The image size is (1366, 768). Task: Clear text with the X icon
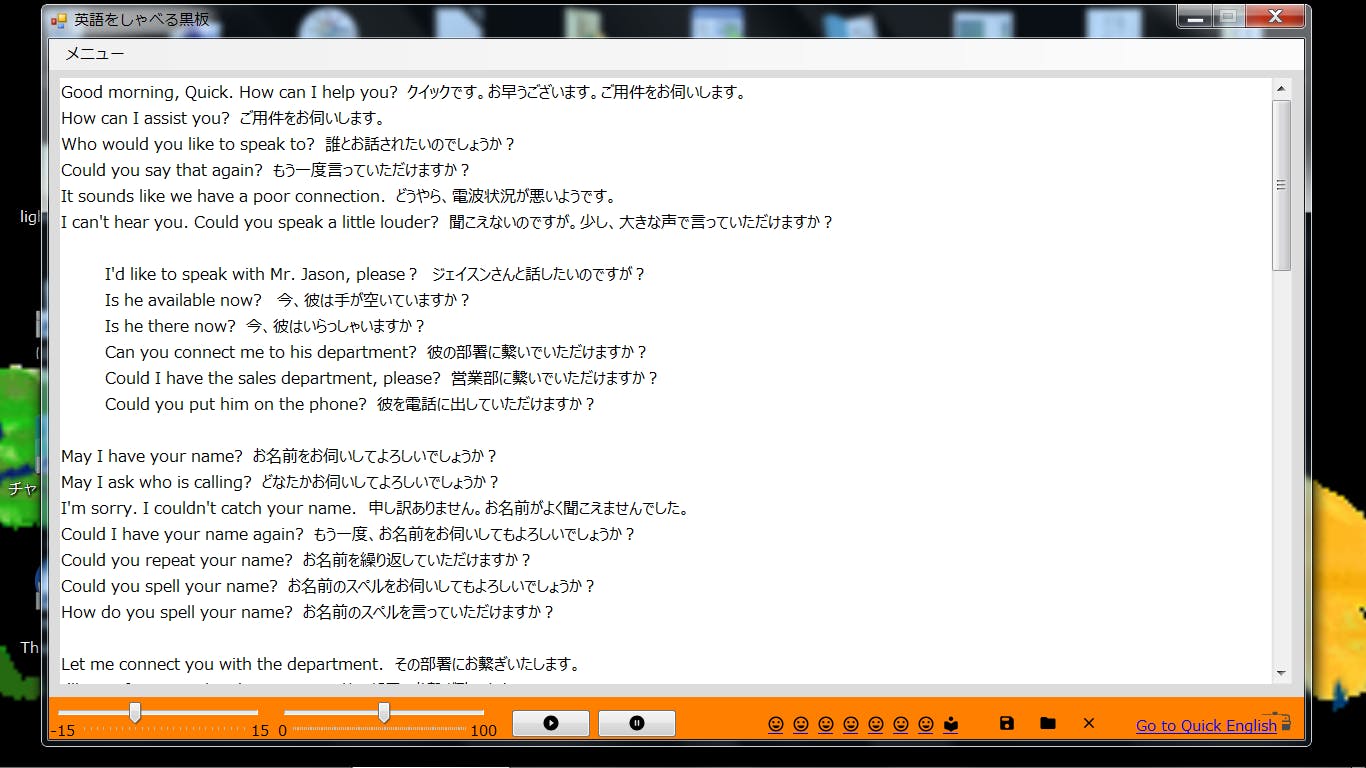[x=1089, y=723]
